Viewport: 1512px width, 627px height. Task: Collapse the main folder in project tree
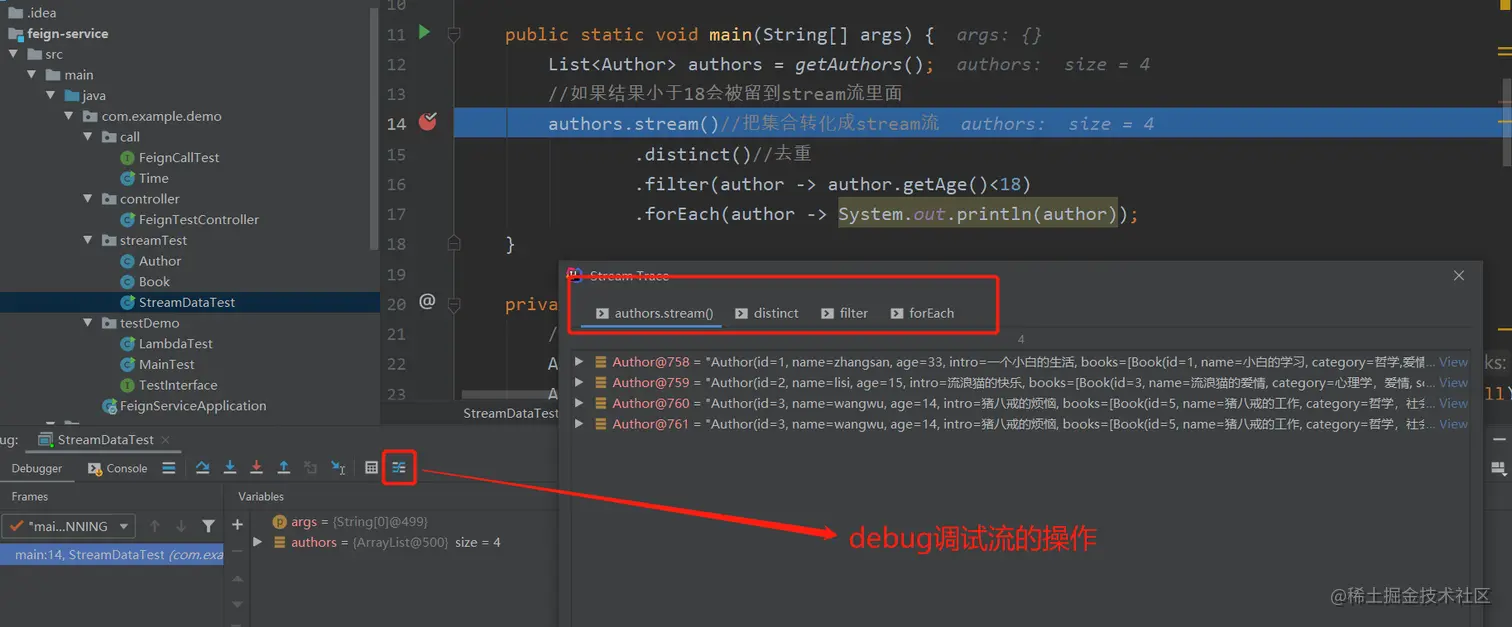tap(32, 74)
